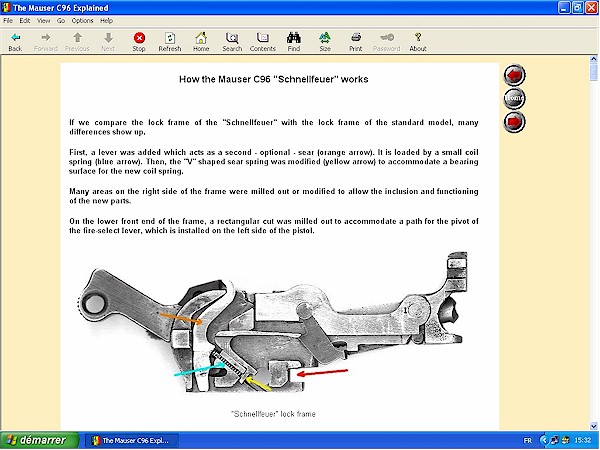Click the vertical scrollbar thumb
This screenshot has height=450, width=600.
(x=593, y=72)
